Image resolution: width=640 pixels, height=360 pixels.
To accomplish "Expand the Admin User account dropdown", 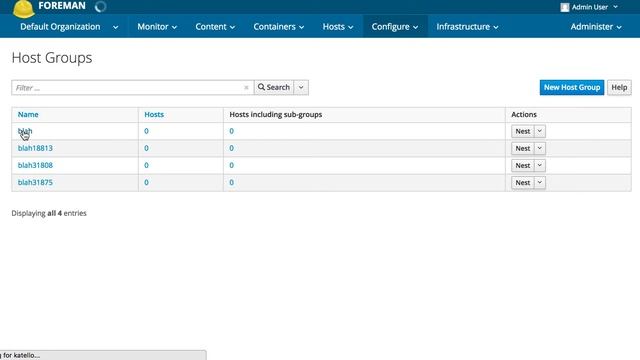I will [589, 7].
